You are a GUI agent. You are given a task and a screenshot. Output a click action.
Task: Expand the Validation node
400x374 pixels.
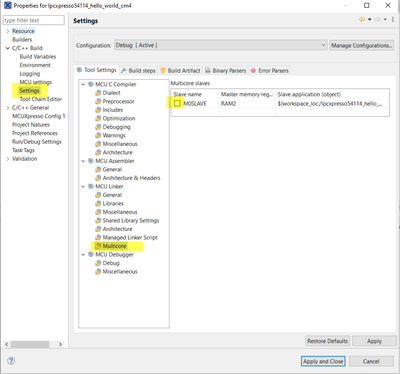click(x=8, y=159)
